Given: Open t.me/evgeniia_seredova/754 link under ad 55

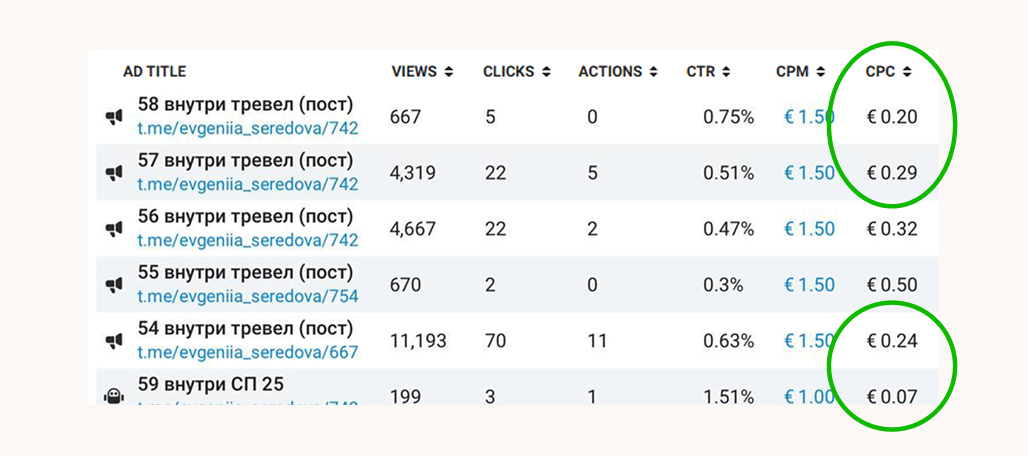Looking at the screenshot, I should [247, 296].
